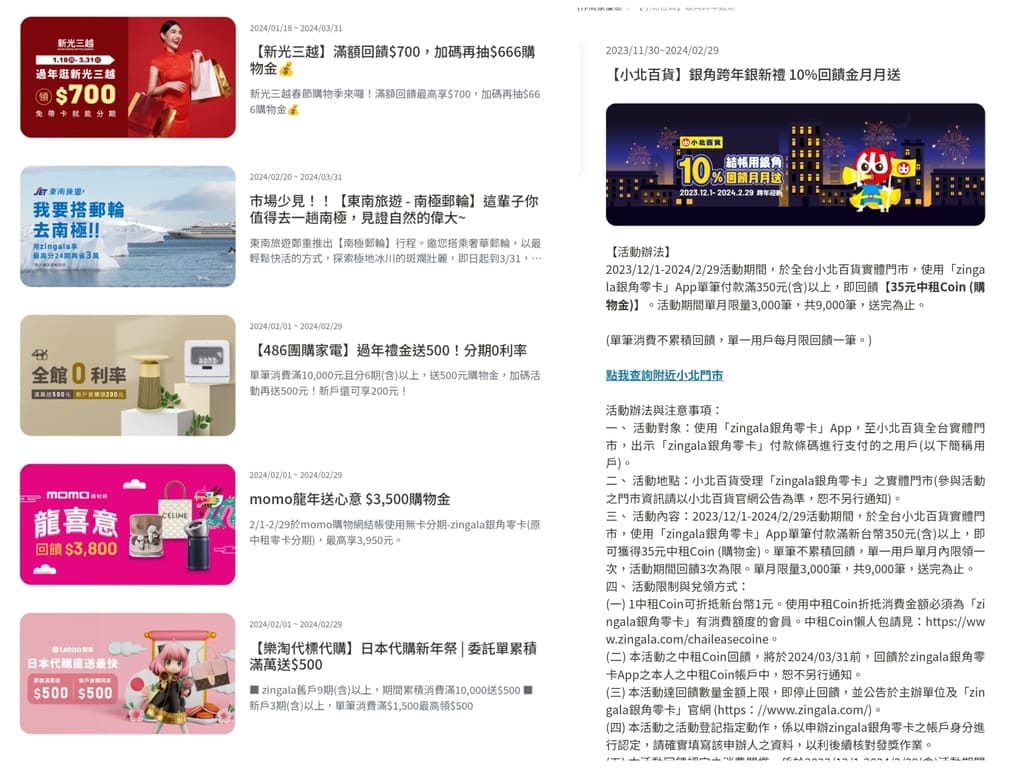Screen dimensions: 1024x768
Task: Click the 四、活動限制與兌領方式 line
Action: pyautogui.click(x=676, y=586)
